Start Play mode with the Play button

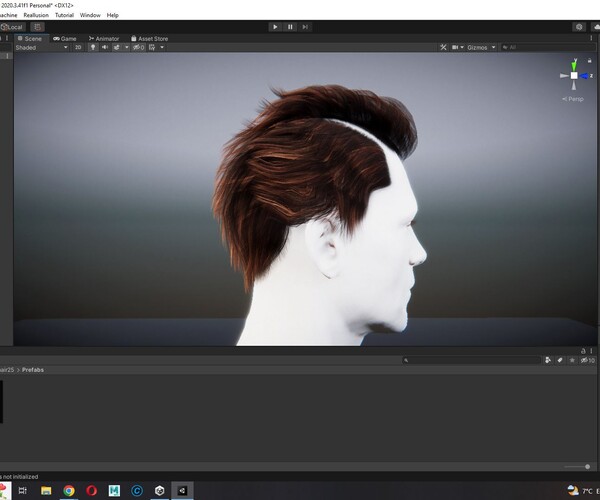pos(275,27)
